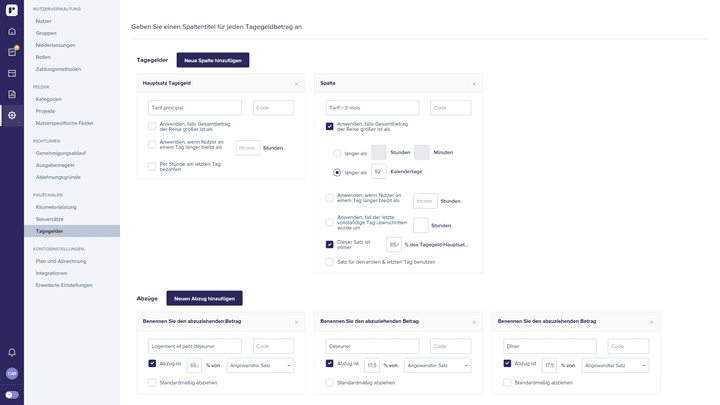720x405 pixels.
Task: Enable 'Per Stunde am letzten Tag bezahlen'
Action: (152, 166)
